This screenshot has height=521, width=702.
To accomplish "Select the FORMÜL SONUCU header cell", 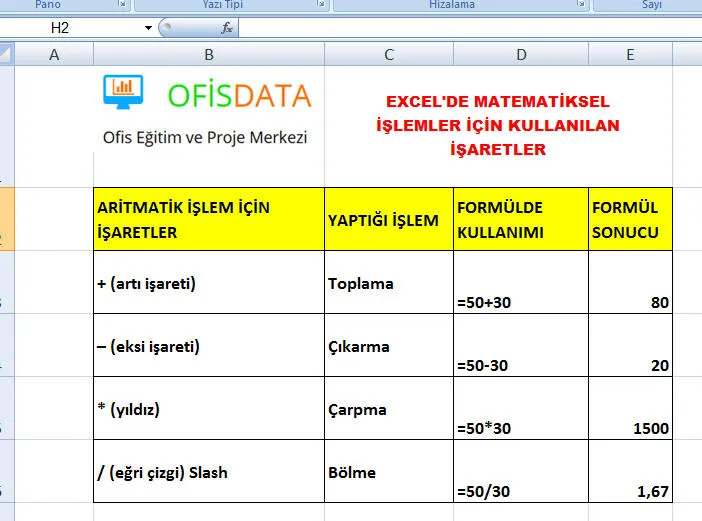I will point(630,220).
